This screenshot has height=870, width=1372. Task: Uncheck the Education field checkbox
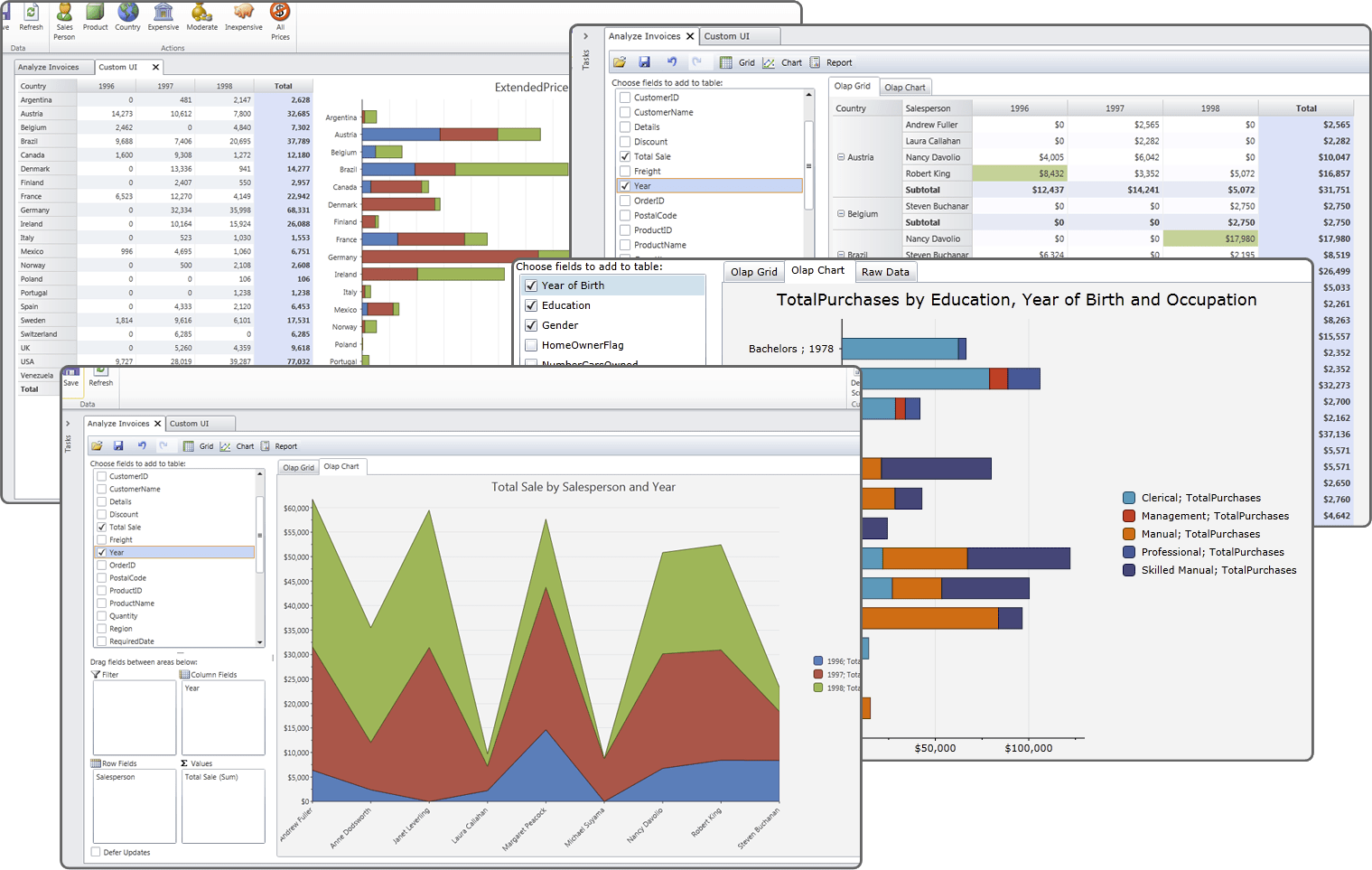point(531,305)
